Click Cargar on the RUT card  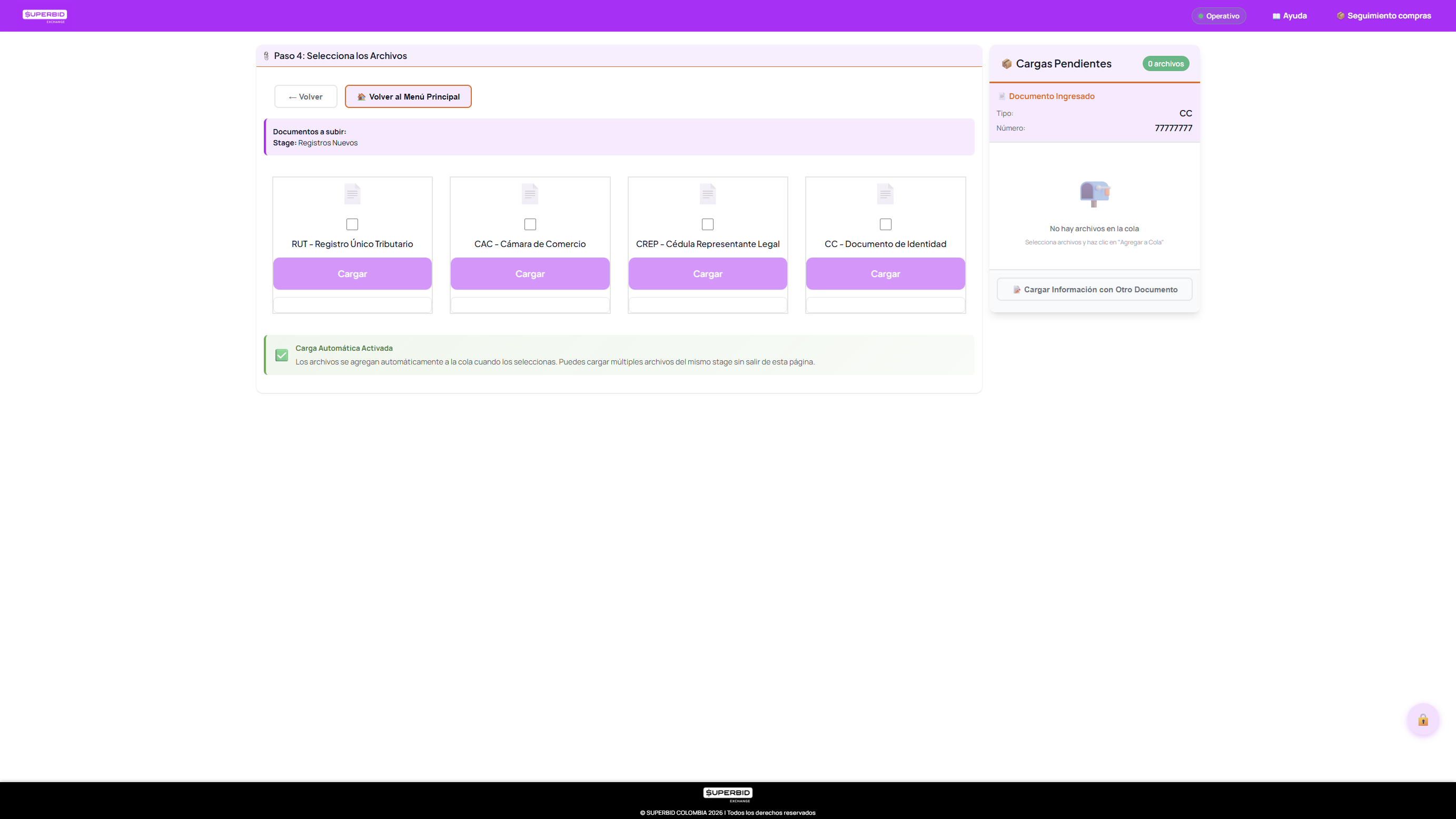pos(352,273)
